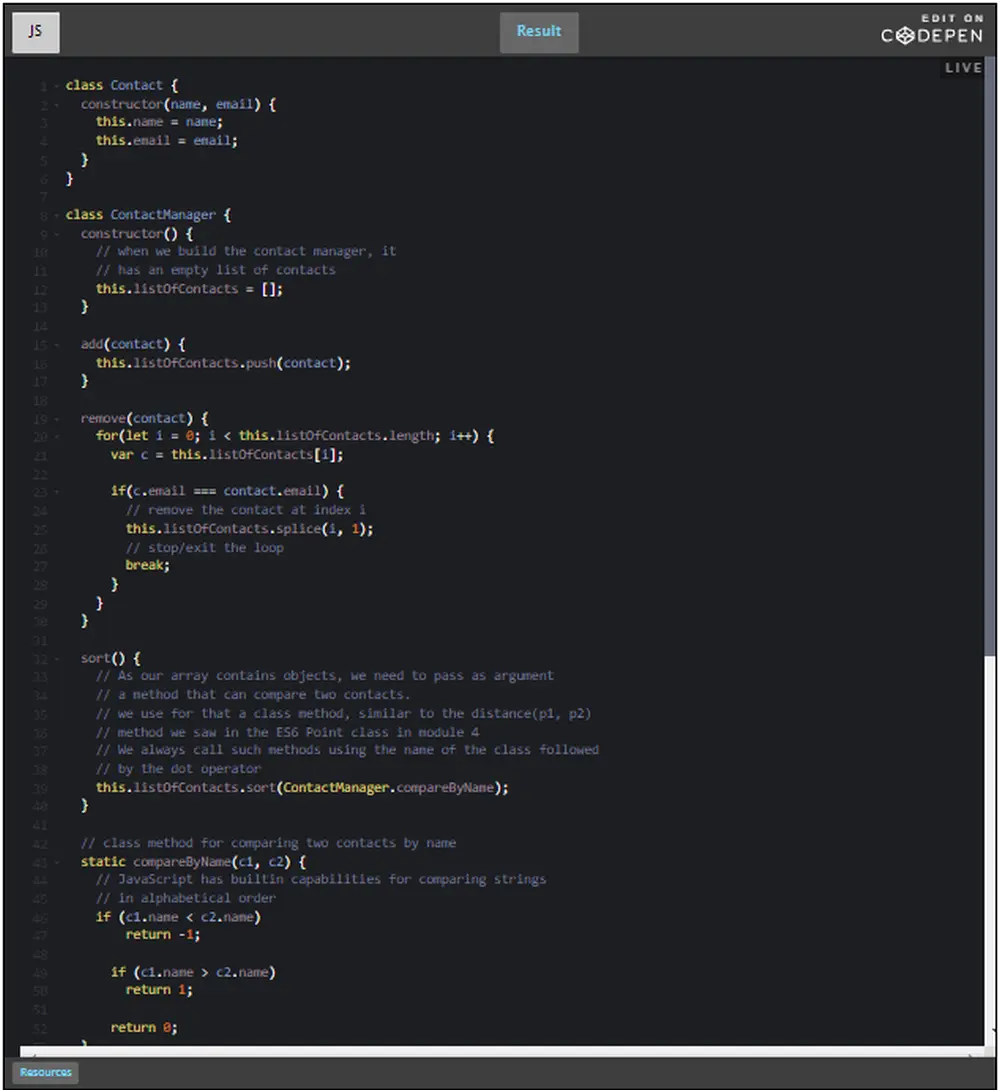The width and height of the screenshot is (1000, 1090).
Task: Open the JS tab
Action: click(35, 32)
